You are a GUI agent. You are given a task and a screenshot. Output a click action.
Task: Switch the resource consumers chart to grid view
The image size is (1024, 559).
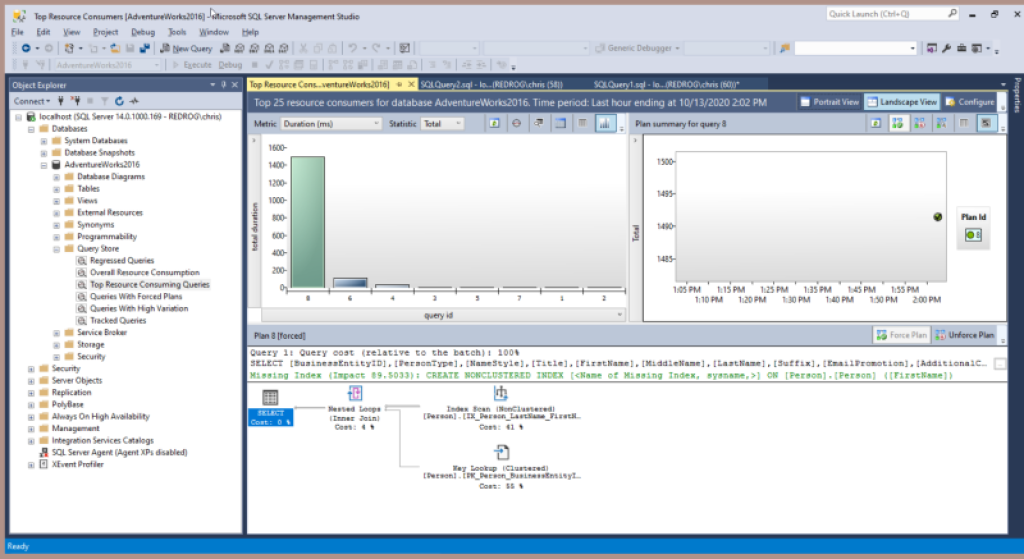[583, 123]
